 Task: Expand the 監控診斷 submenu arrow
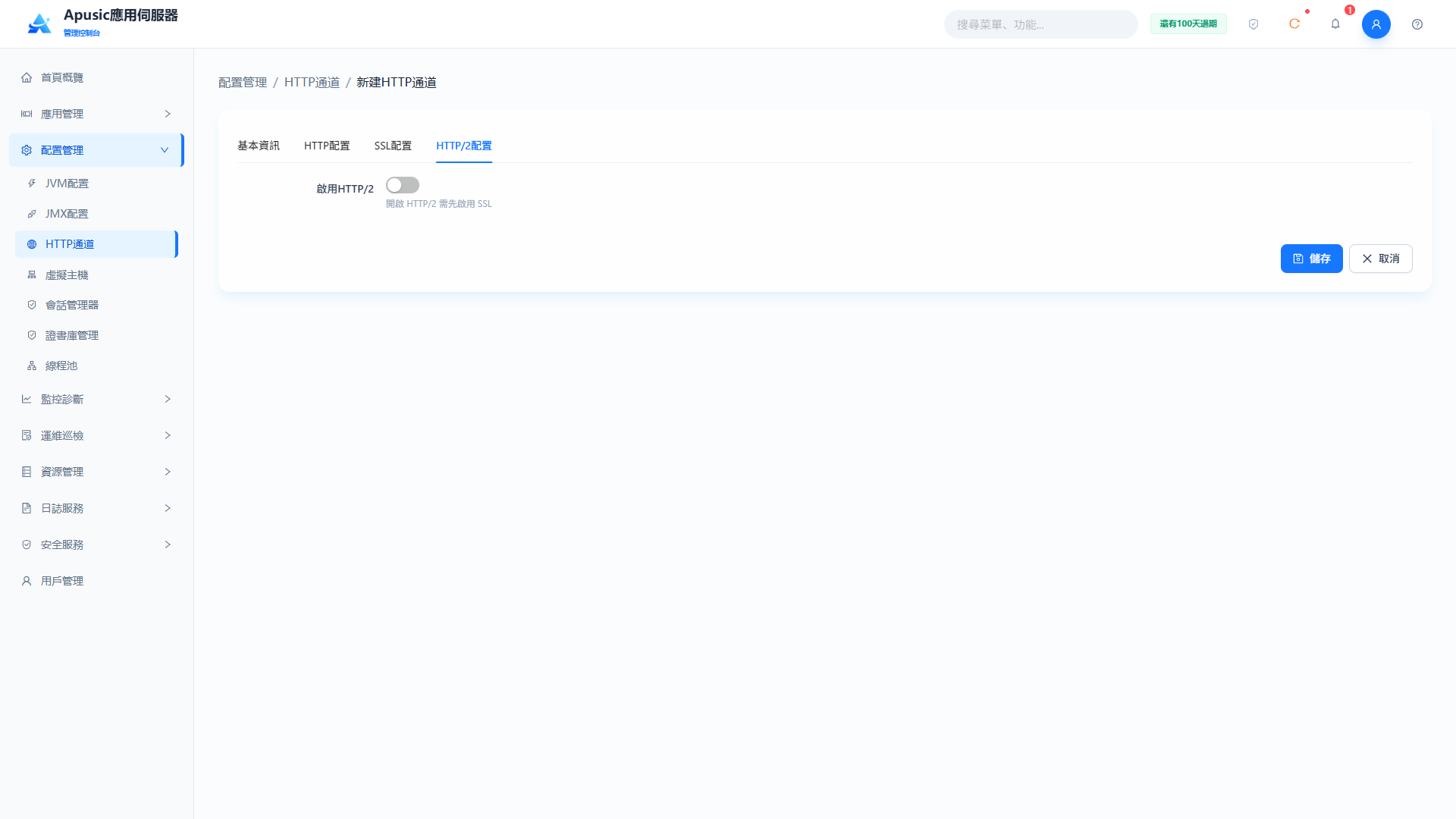pyautogui.click(x=168, y=399)
